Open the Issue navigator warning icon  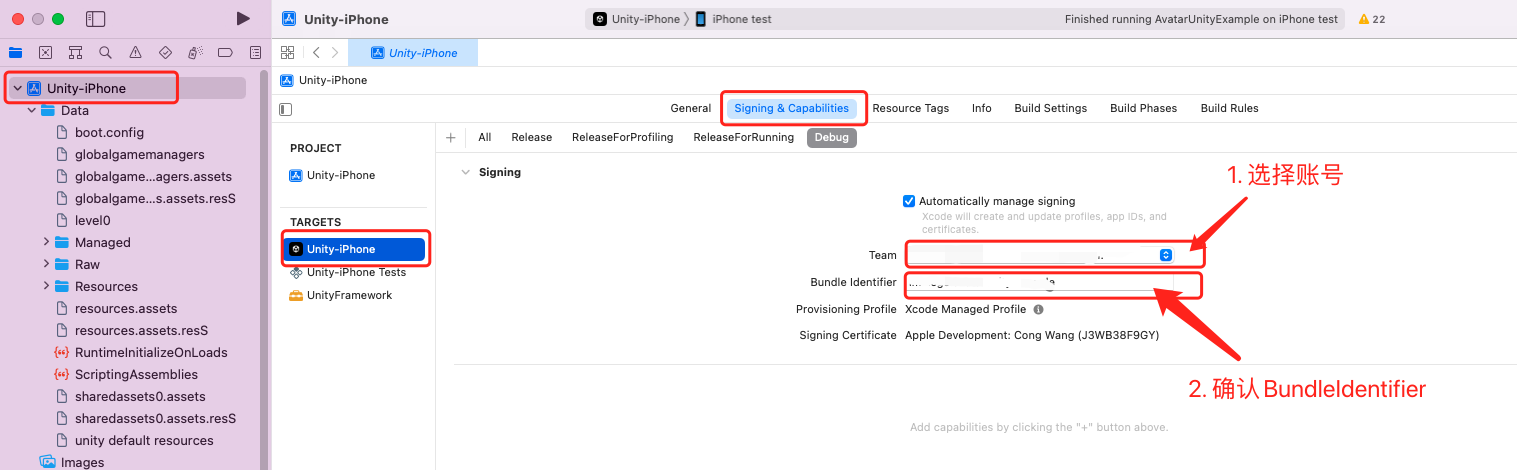(135, 53)
